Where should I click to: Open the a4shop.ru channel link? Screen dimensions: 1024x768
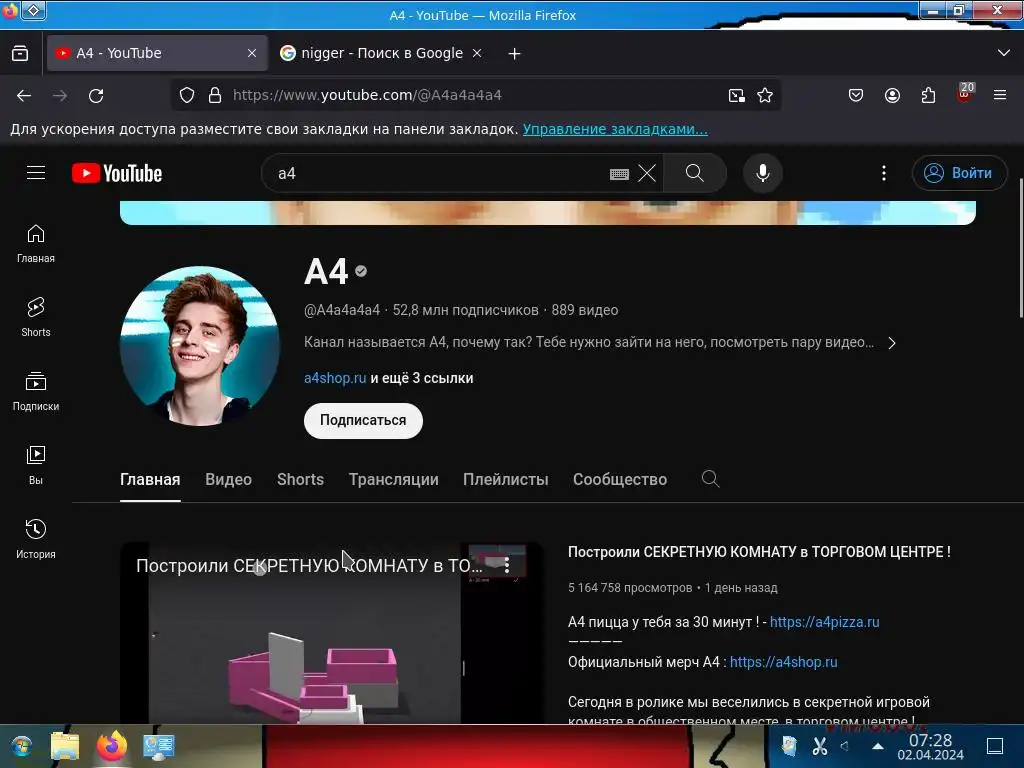[335, 378]
